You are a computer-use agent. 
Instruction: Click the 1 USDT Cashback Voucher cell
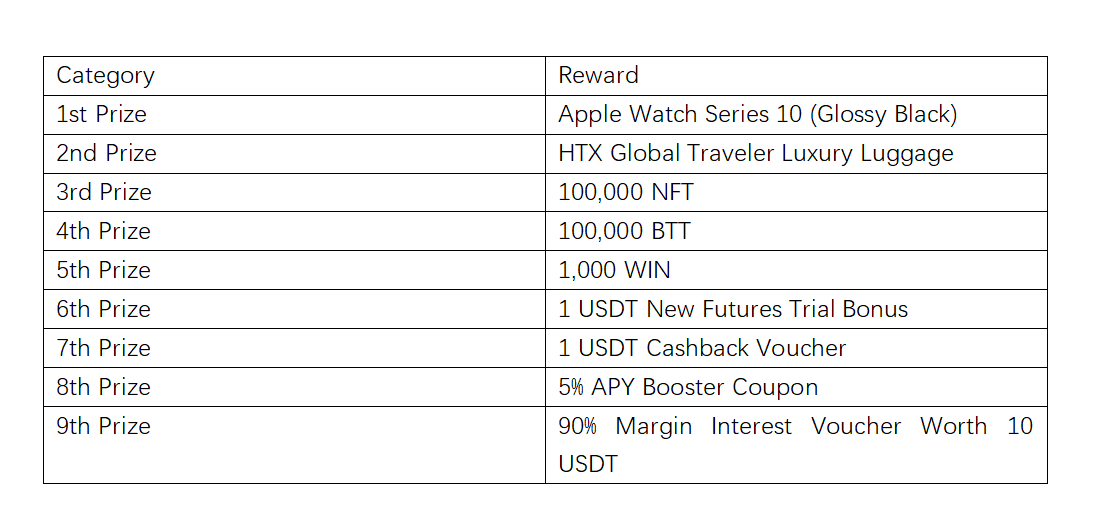point(701,349)
